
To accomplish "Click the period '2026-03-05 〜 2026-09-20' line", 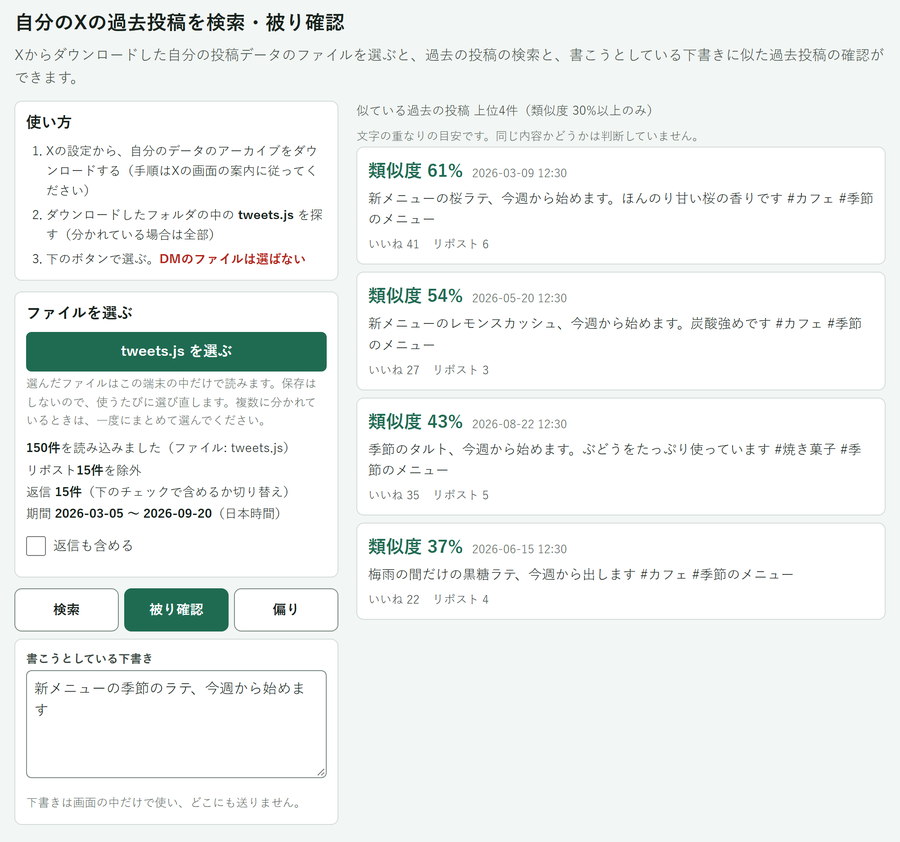I will [x=154, y=514].
